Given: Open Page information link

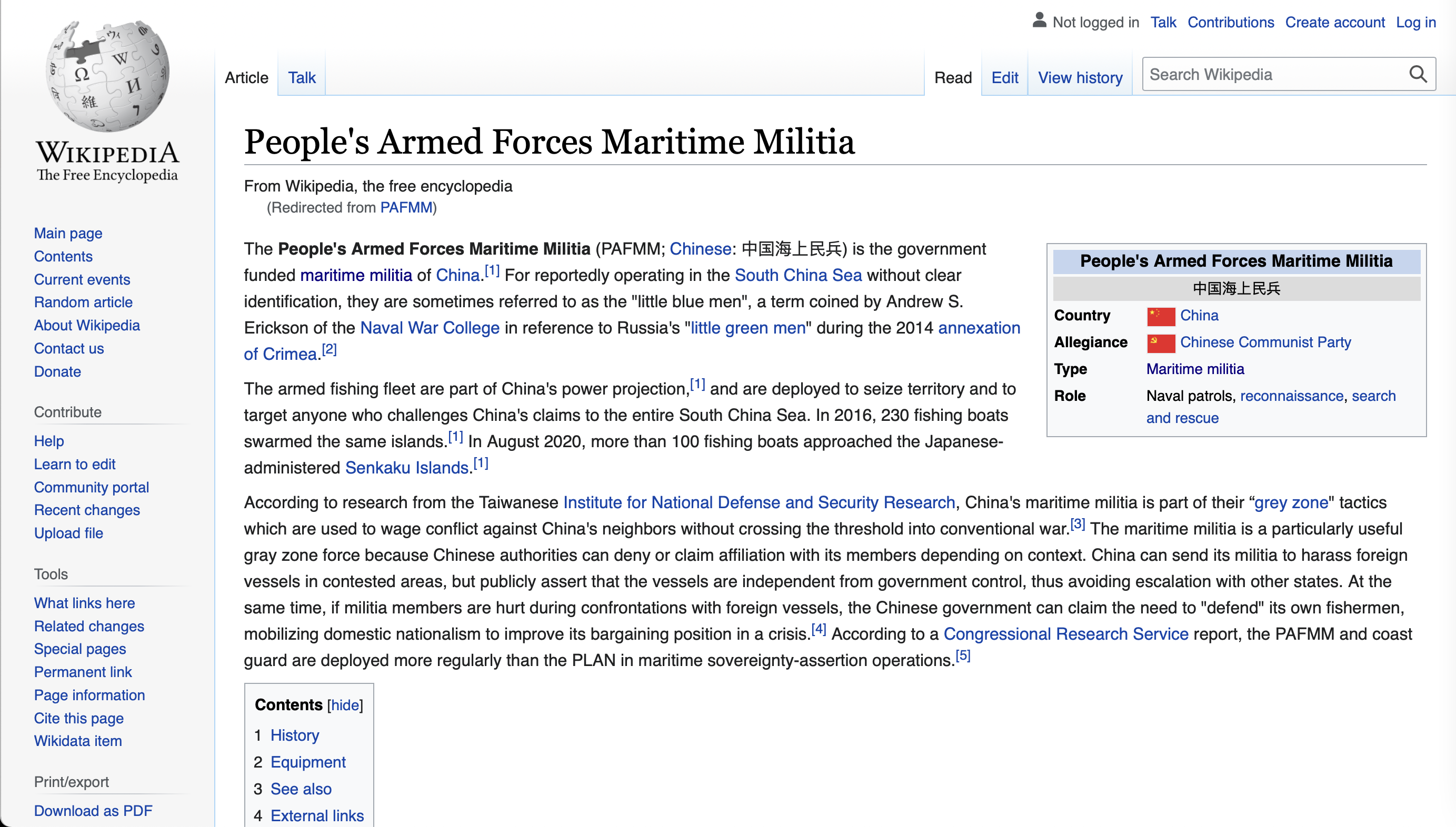Looking at the screenshot, I should click(x=89, y=695).
